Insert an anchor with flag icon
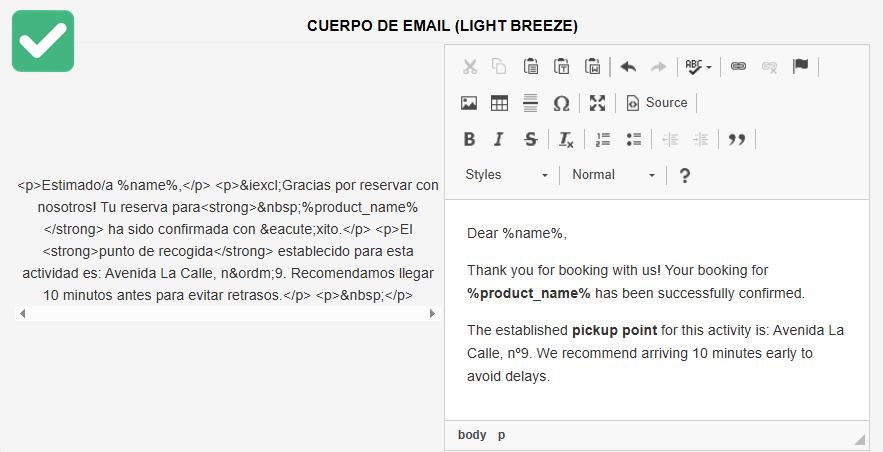This screenshot has width=883, height=452. pos(800,66)
